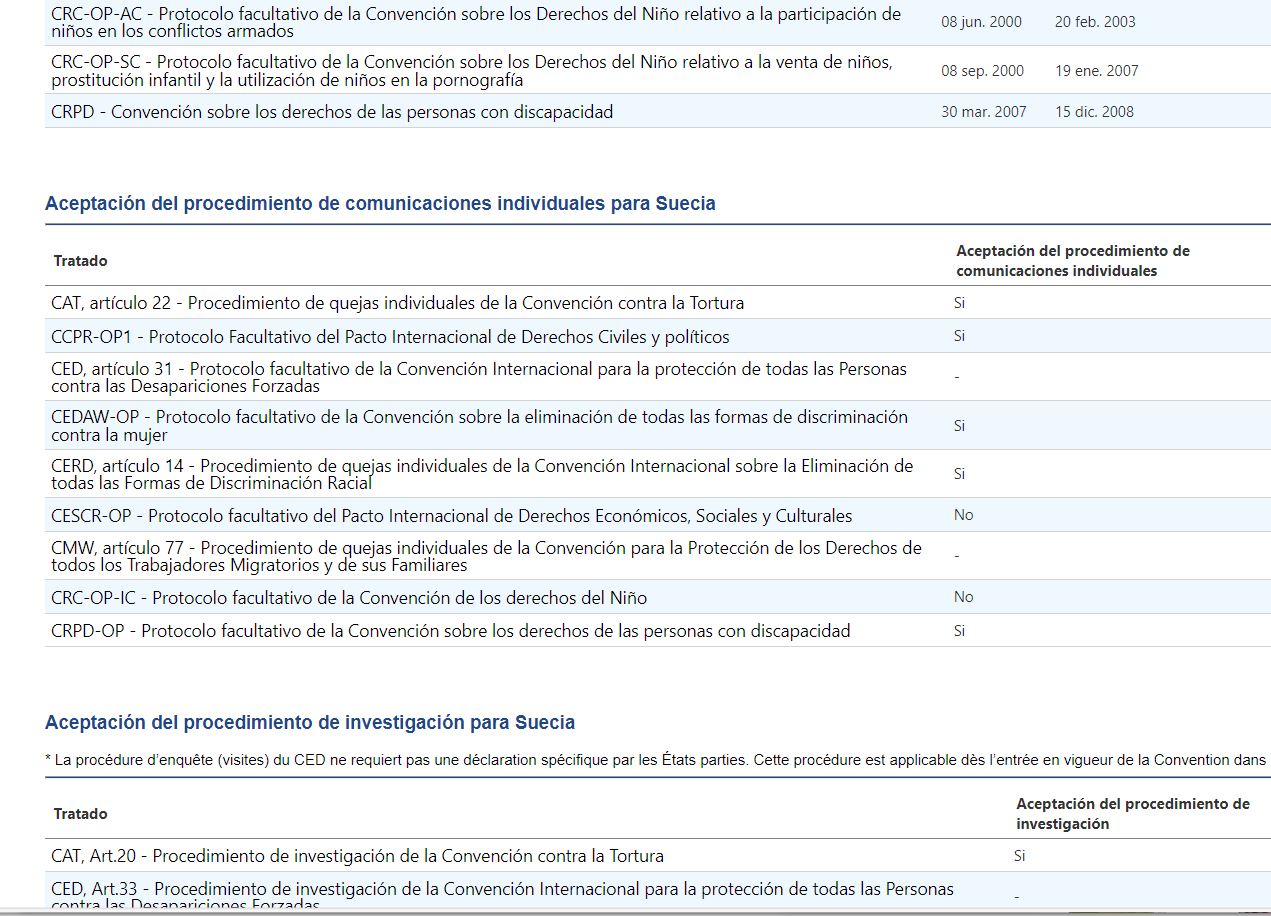Click the Si value for CAT, artículo 22
Image resolution: width=1271 pixels, height=916 pixels.
pos(959,303)
